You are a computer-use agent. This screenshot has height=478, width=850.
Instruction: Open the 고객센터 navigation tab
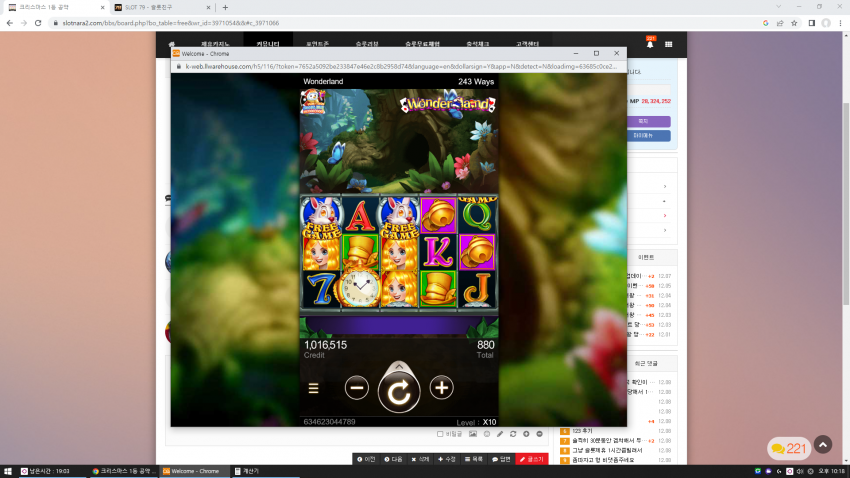527,44
